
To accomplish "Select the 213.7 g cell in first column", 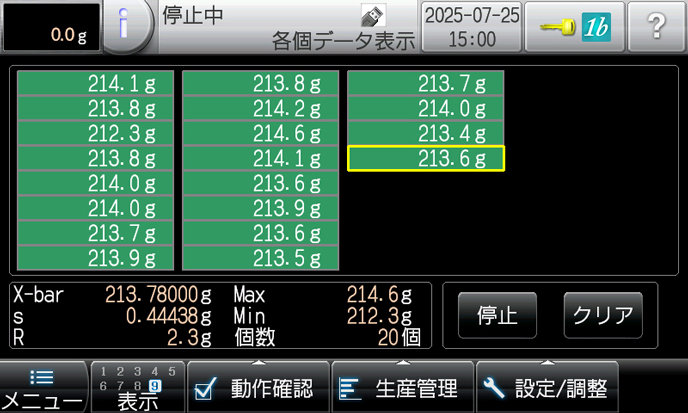I will [95, 233].
